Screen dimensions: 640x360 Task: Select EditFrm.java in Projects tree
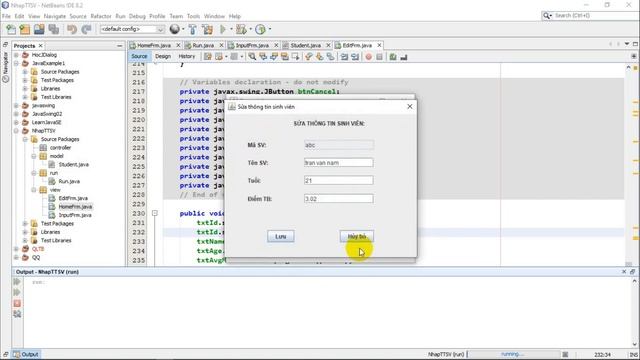(x=73, y=198)
